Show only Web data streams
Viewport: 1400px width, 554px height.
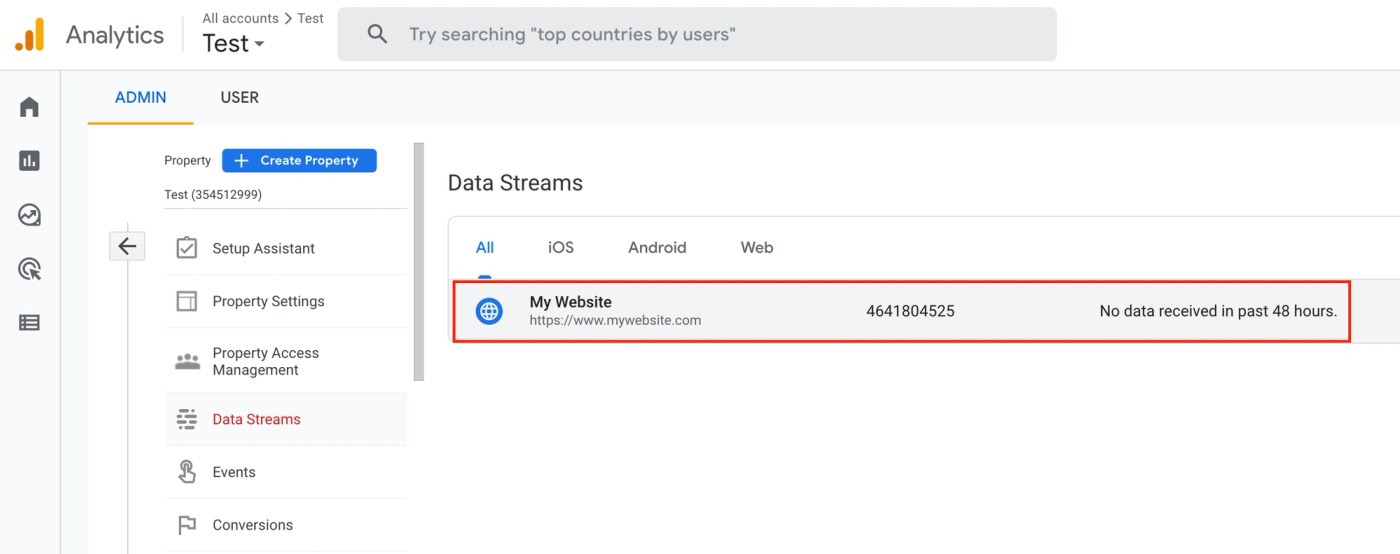pyautogui.click(x=757, y=248)
